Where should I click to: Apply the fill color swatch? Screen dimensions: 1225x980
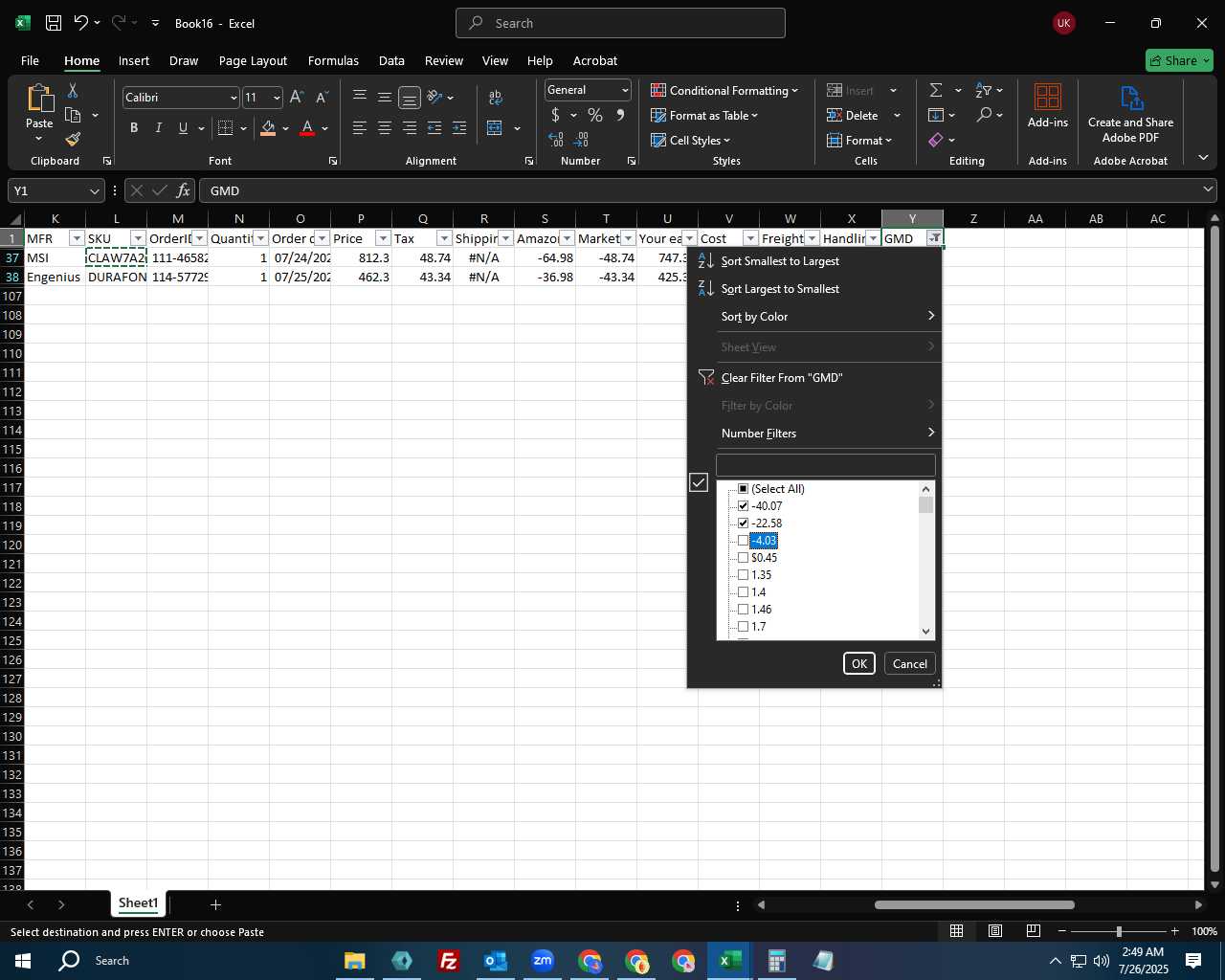pos(268,128)
